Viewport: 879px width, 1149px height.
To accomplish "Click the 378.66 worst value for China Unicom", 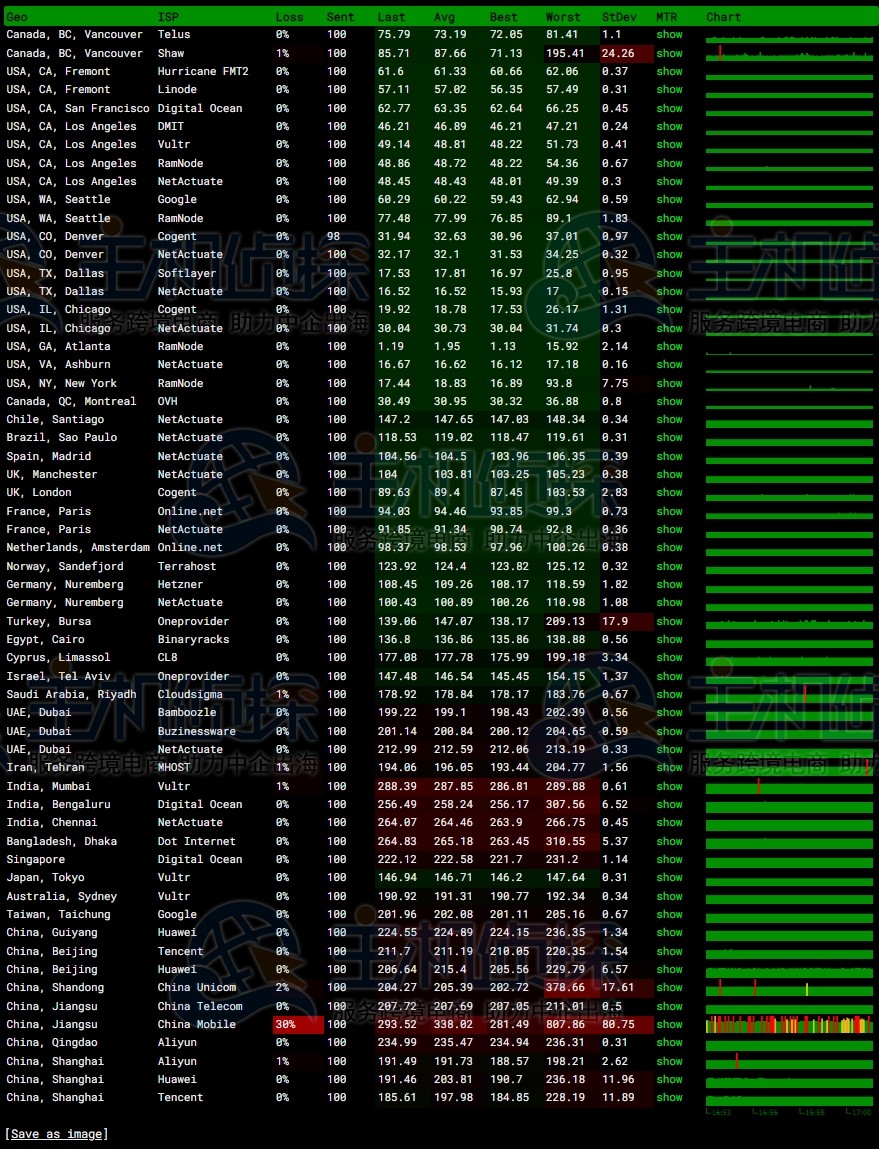I will [x=565, y=988].
